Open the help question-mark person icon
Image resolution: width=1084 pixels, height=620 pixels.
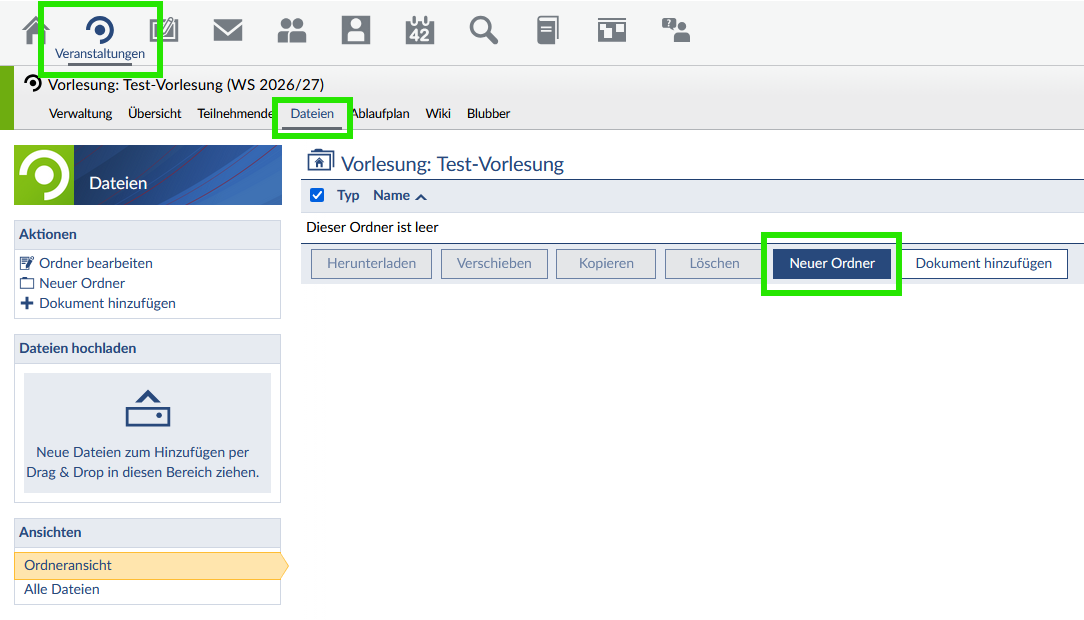pyautogui.click(x=676, y=30)
